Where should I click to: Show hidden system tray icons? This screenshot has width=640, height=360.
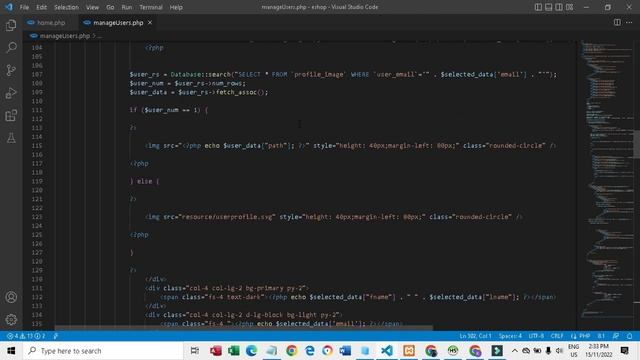point(514,351)
